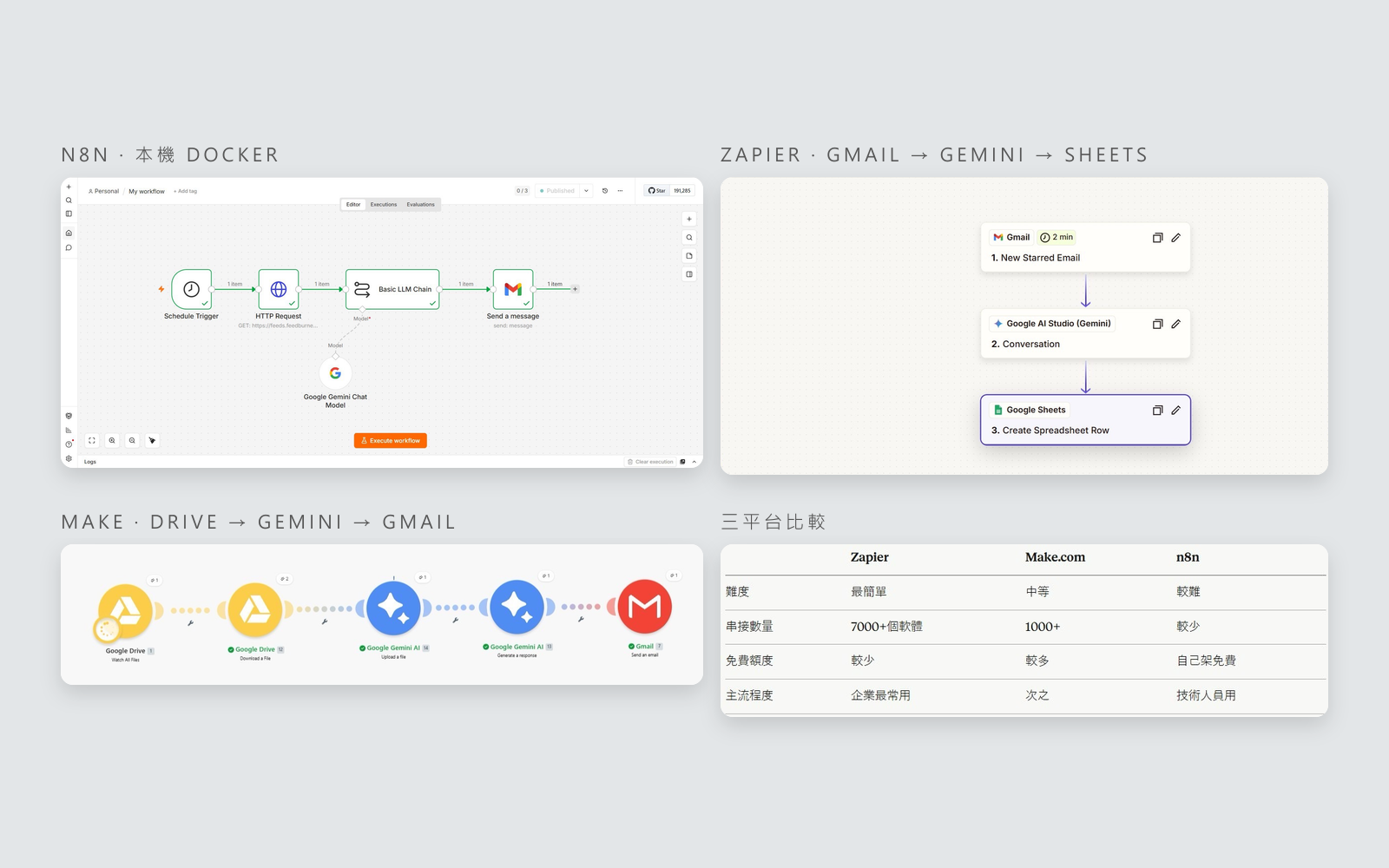Select the Google Gemini Chat Model node
Image resolution: width=1389 pixels, height=868 pixels.
tap(335, 373)
